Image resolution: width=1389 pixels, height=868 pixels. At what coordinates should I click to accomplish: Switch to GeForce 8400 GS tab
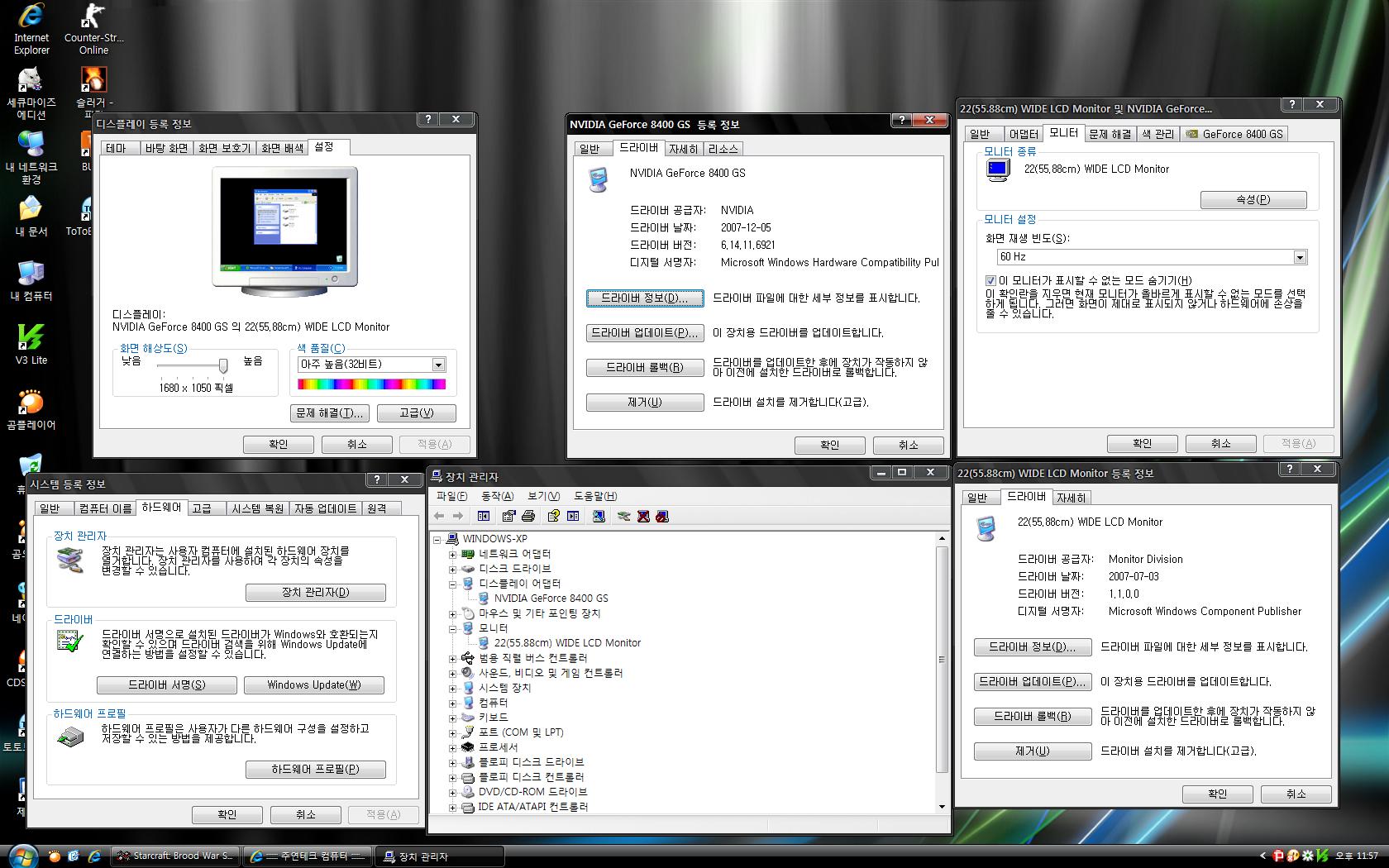(1235, 134)
